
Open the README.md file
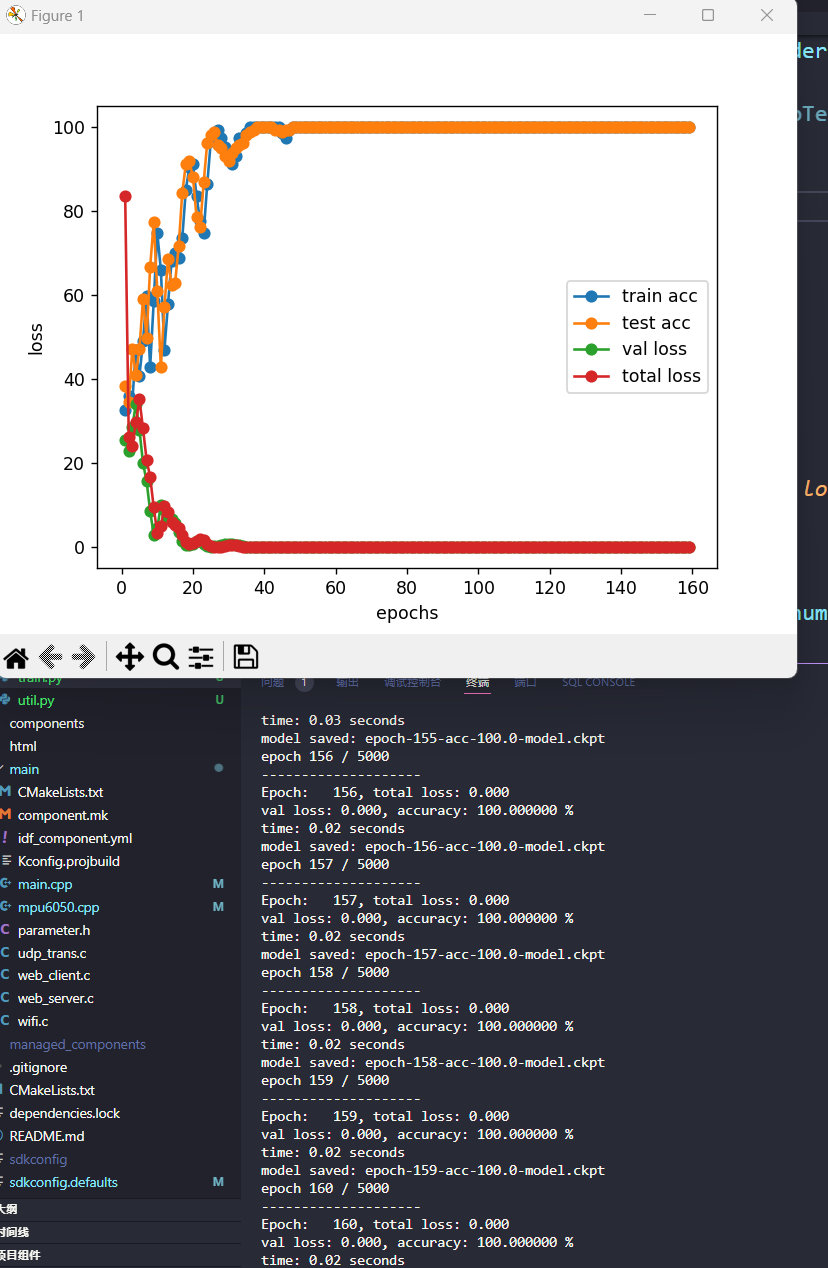pos(47,1136)
